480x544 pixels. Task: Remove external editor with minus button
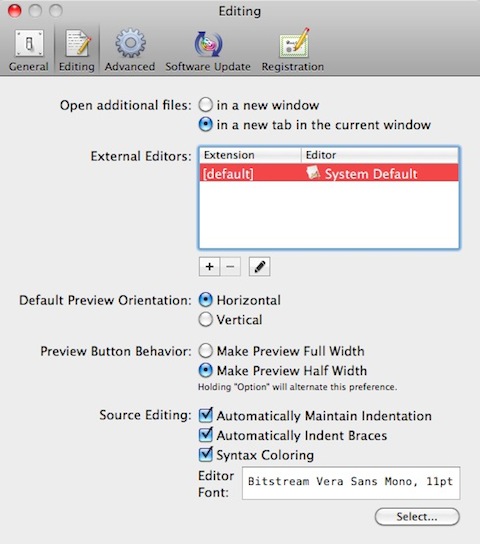[230, 266]
